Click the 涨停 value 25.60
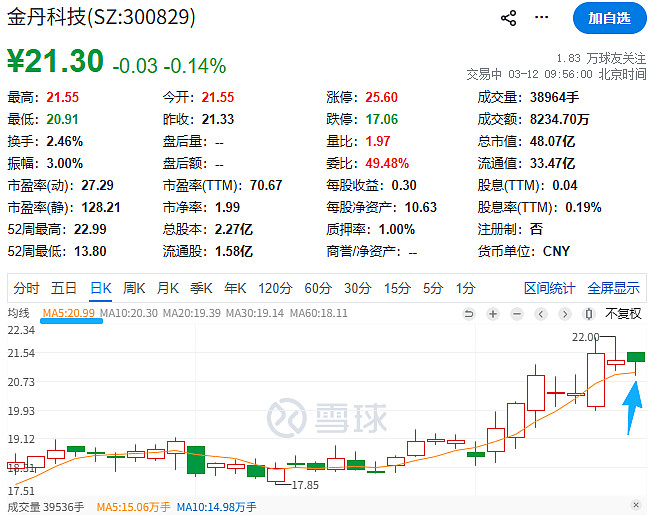653x515 pixels. 381,97
